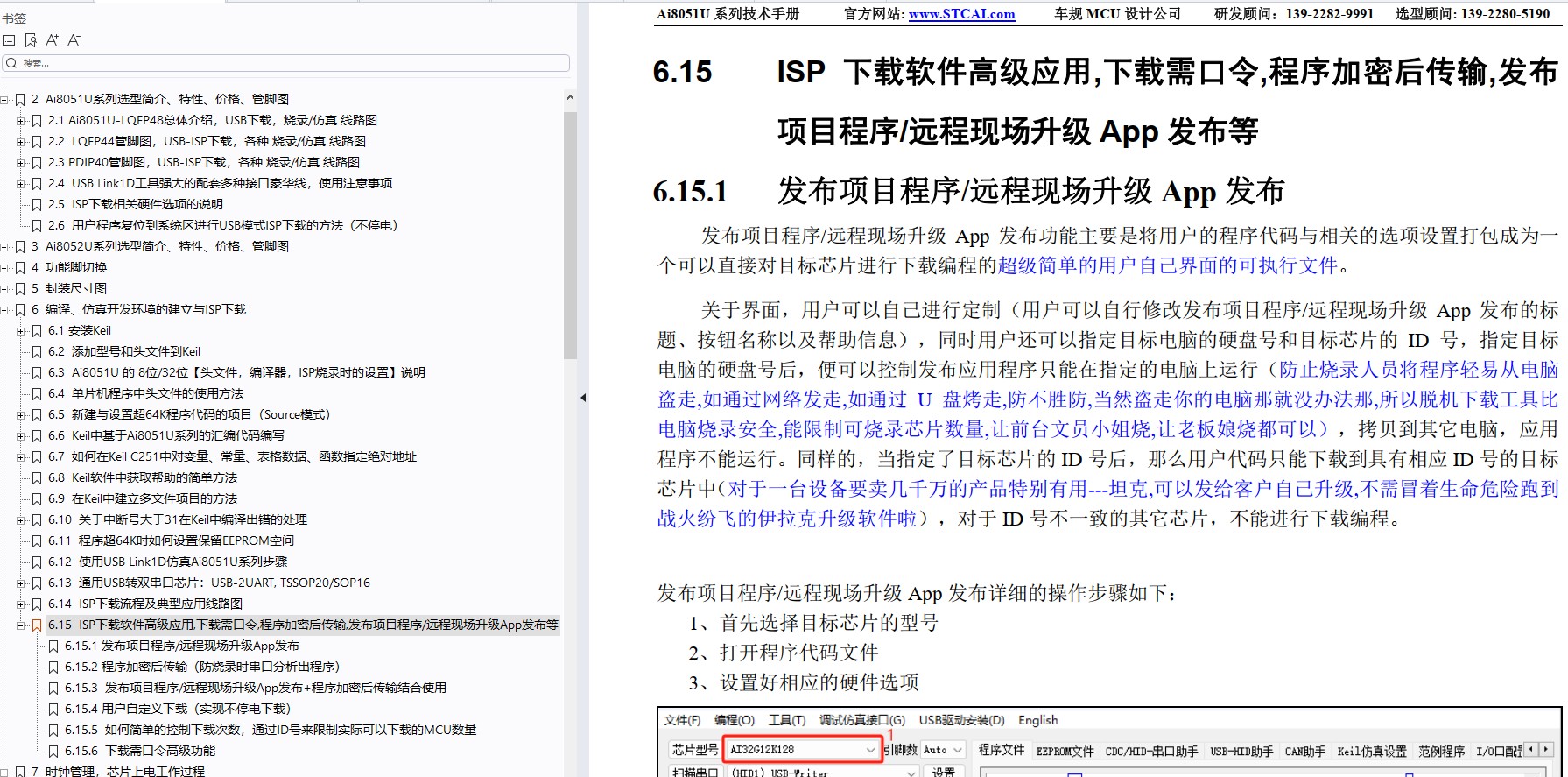Open bookmark 7 时钟管理，芯片上电工作过程
Screen dimensions: 1568x777
[x=118, y=771]
